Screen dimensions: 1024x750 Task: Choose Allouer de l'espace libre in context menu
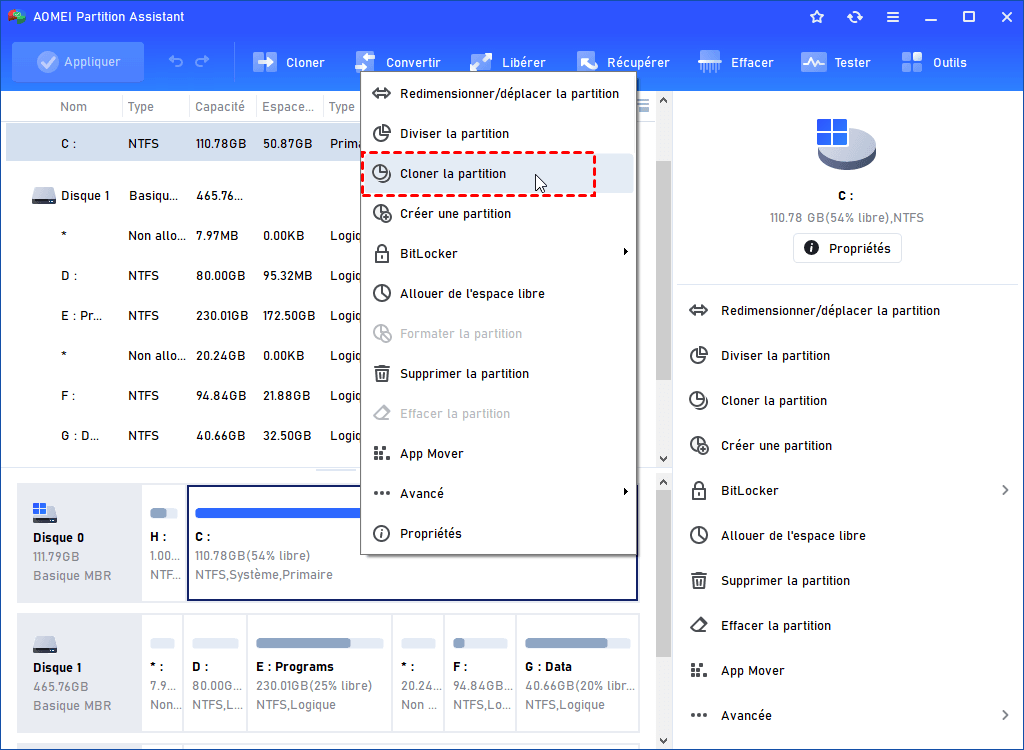498,293
